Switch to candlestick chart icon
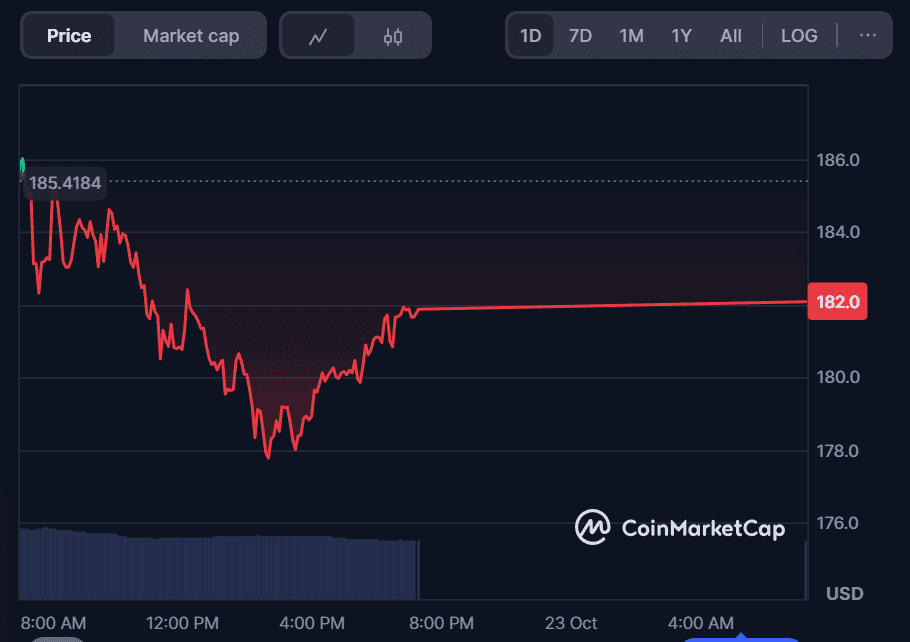The height and width of the screenshot is (642, 910). 393,36
